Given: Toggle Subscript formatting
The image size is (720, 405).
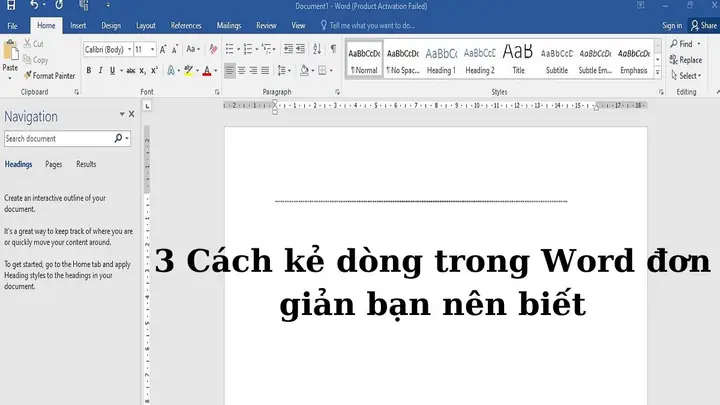Looking at the screenshot, I should point(142,71).
